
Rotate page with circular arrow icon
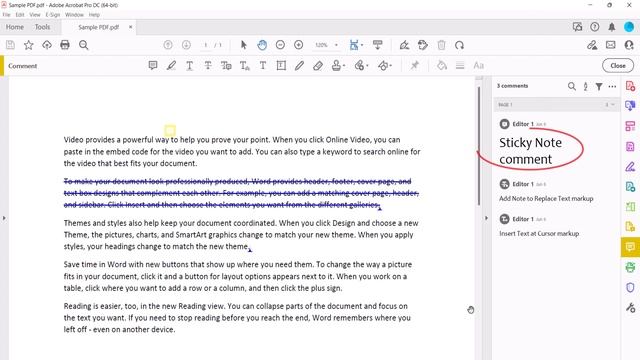[460, 45]
